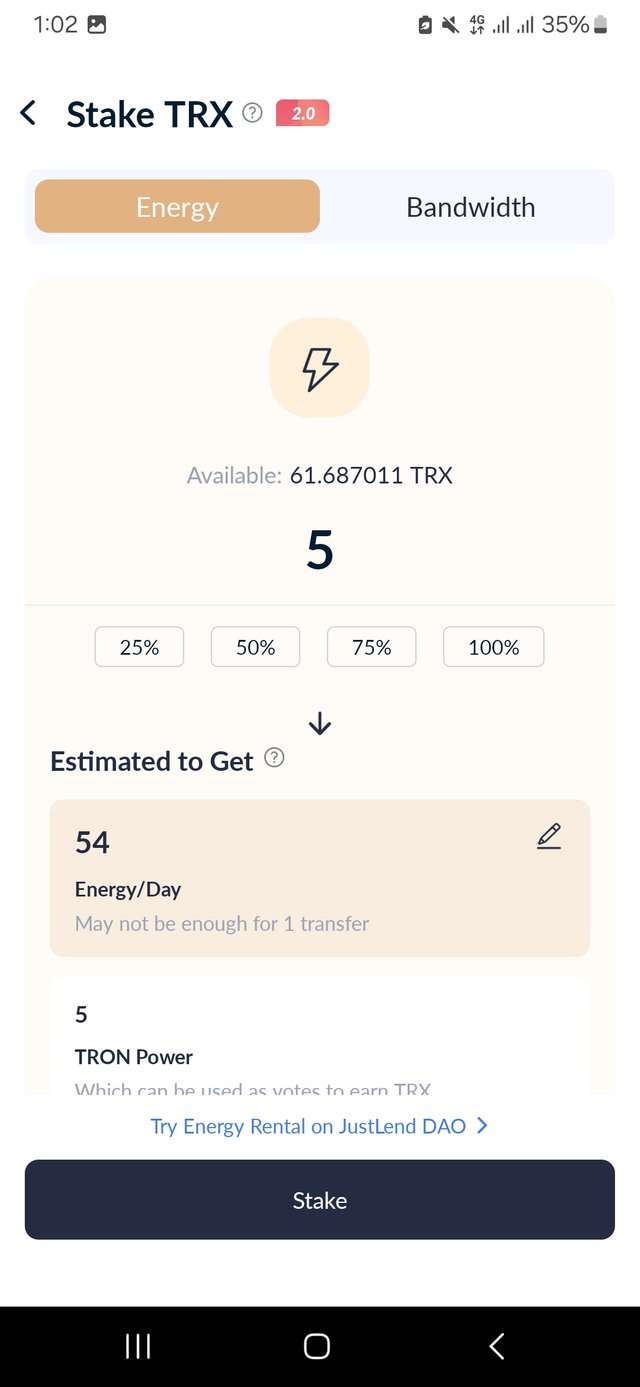Open the help icon next to Stake TRX

coord(253,113)
